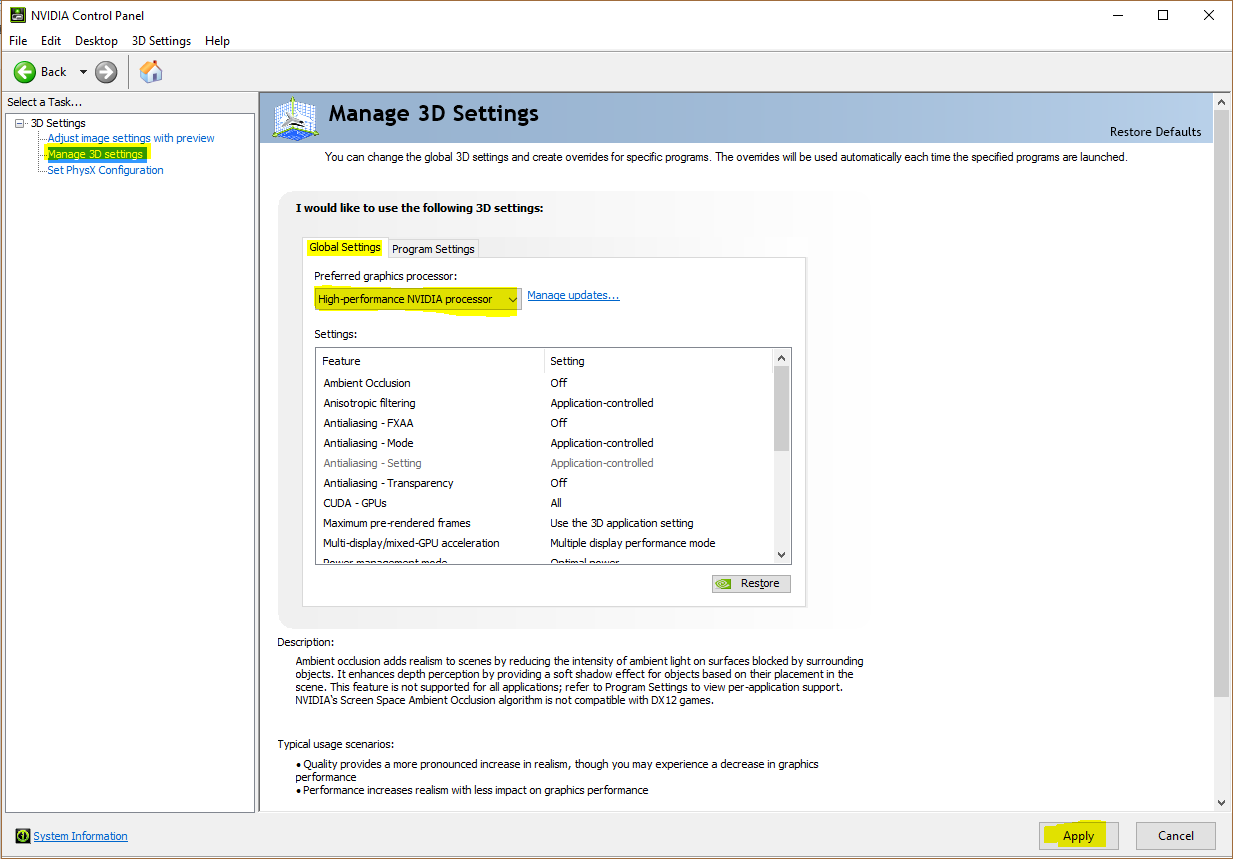Click the Apply button
1233x859 pixels.
point(1078,836)
